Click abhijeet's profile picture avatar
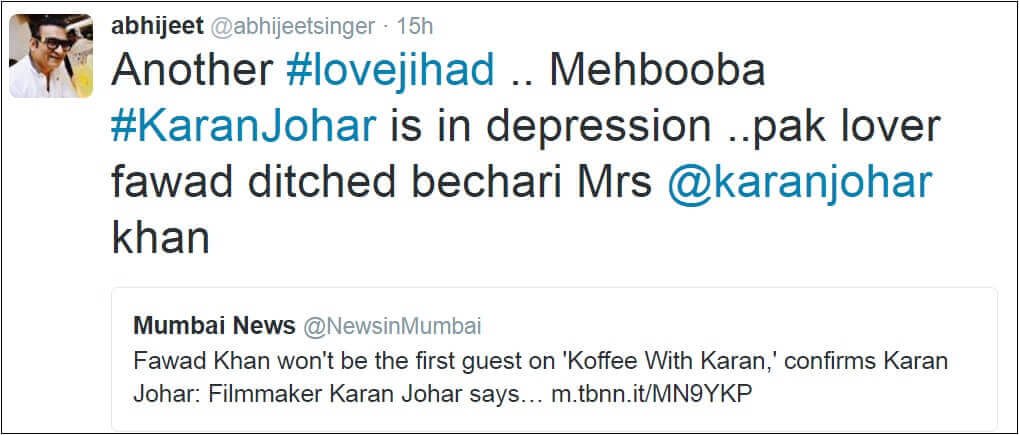The height and width of the screenshot is (435, 1019). [53, 57]
